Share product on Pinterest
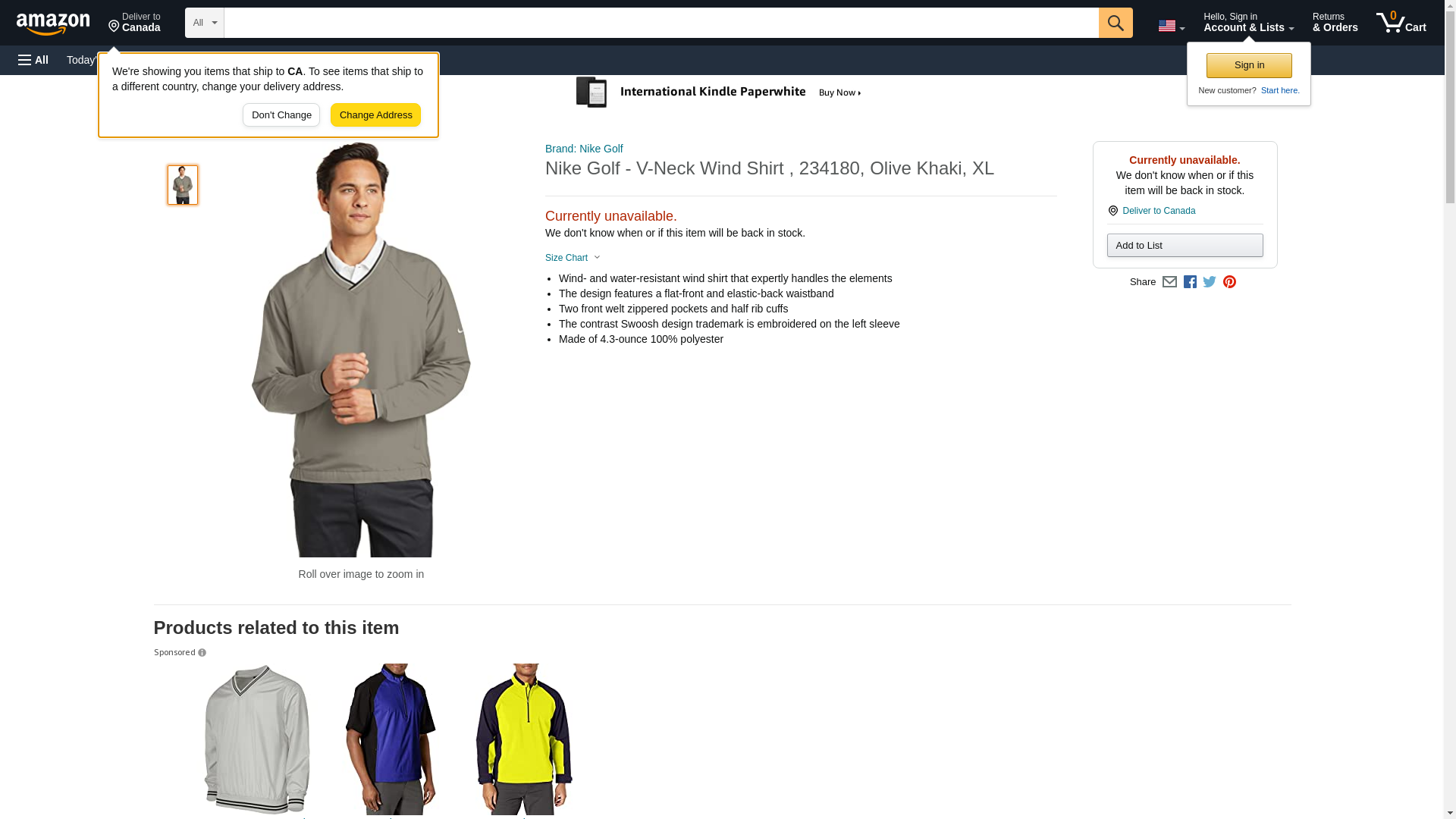The width and height of the screenshot is (1456, 819). click(1229, 282)
